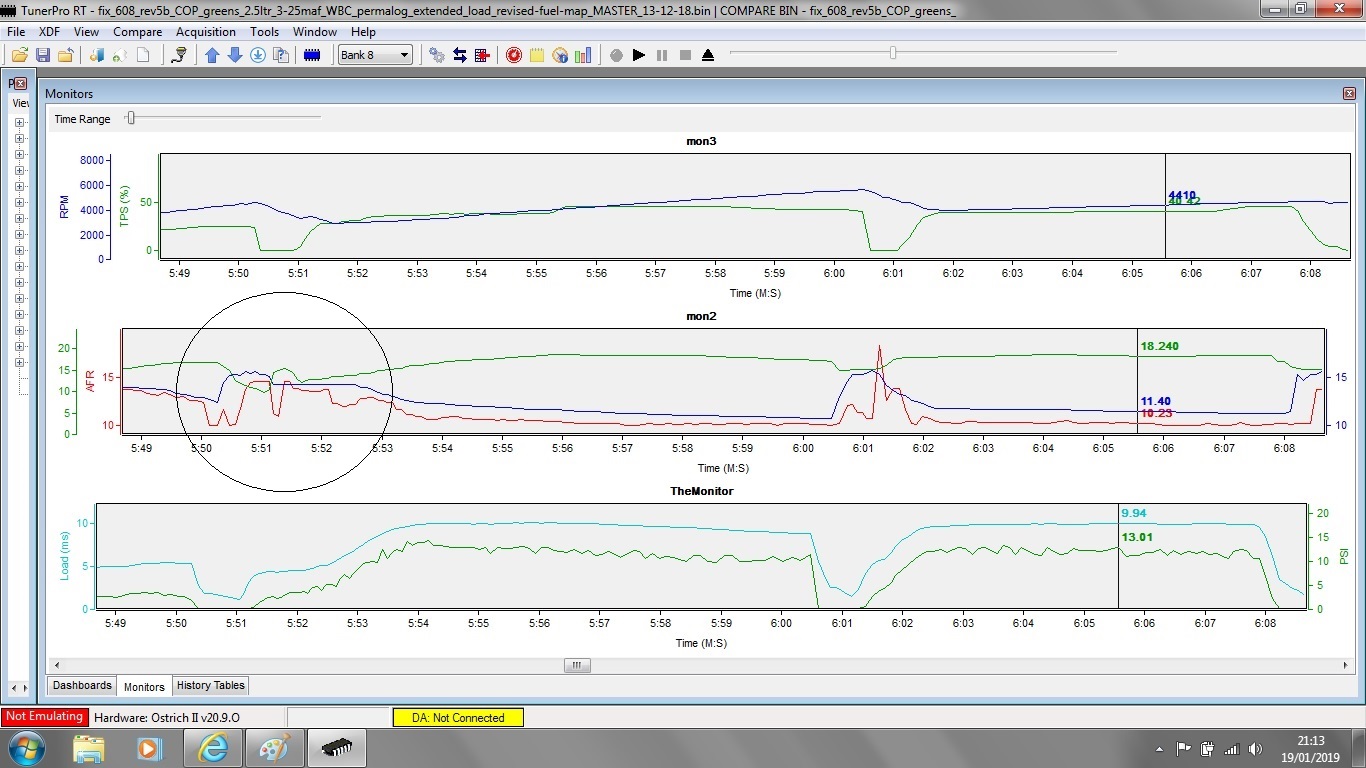Click the red filmstrip arrow icon

click(x=483, y=55)
